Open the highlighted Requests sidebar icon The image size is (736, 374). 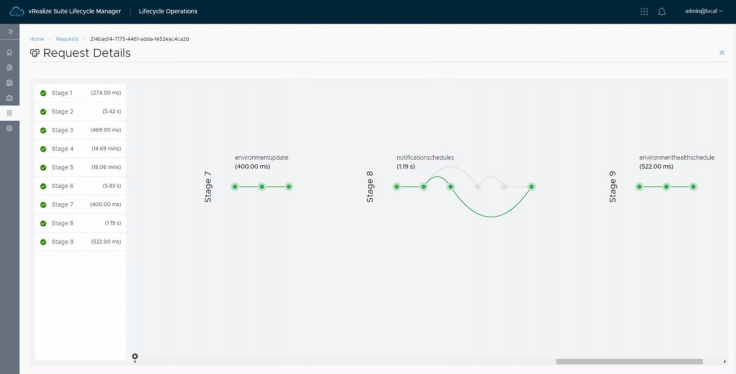9,113
